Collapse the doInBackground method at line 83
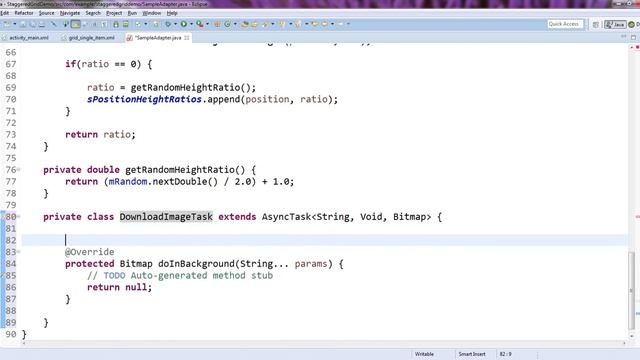 coord(18,251)
